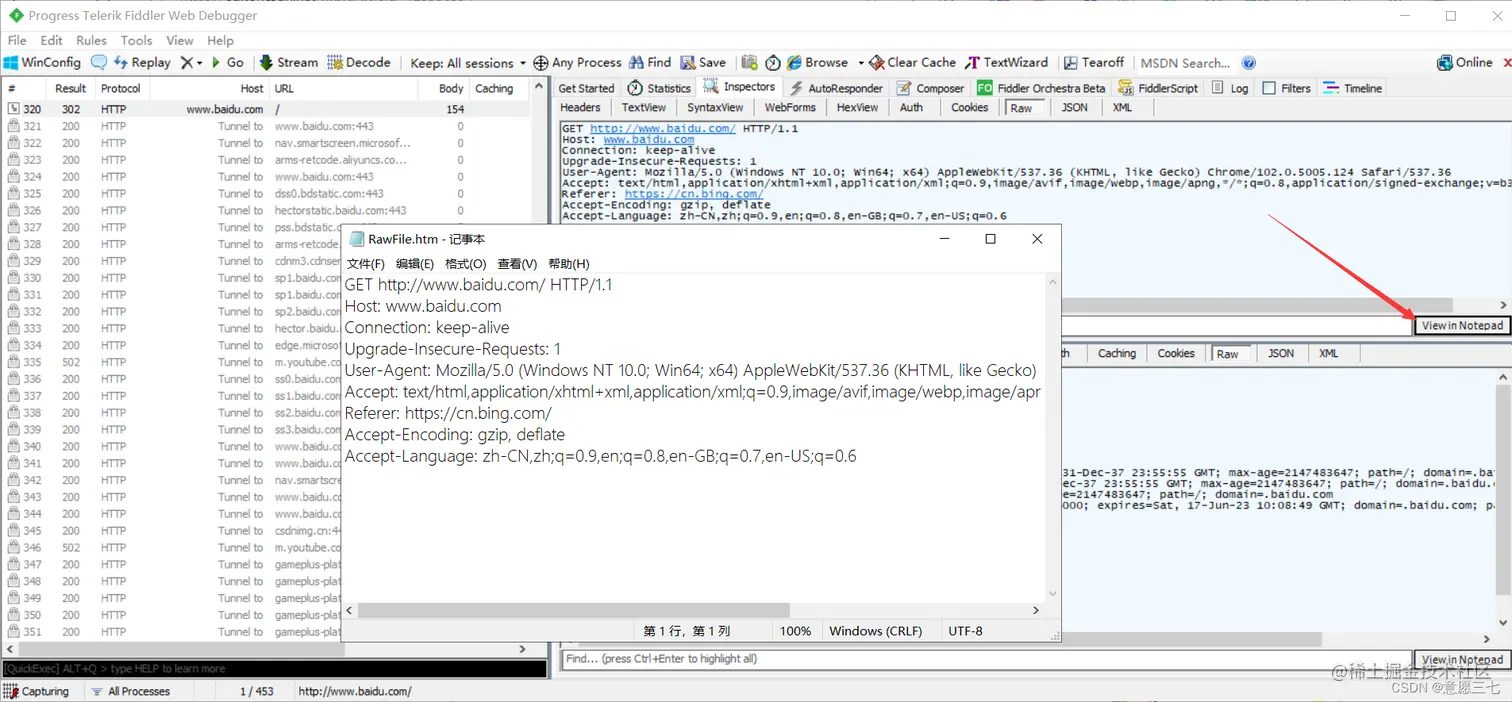Select session 320 with result 302
Screen dimensions: 1512x702
pos(266,109)
